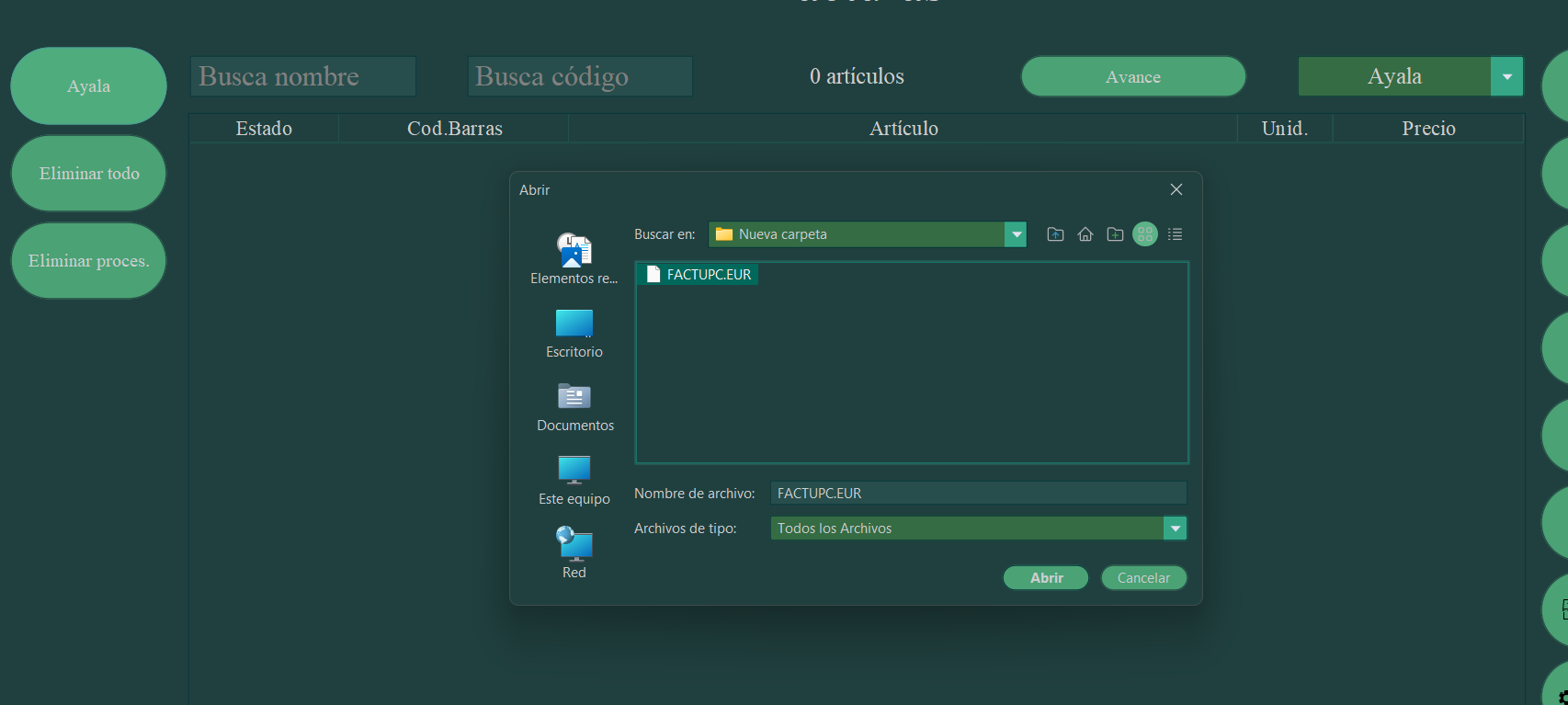The height and width of the screenshot is (705, 1568).
Task: Click the Eliminar proces. button
Action: point(88,261)
